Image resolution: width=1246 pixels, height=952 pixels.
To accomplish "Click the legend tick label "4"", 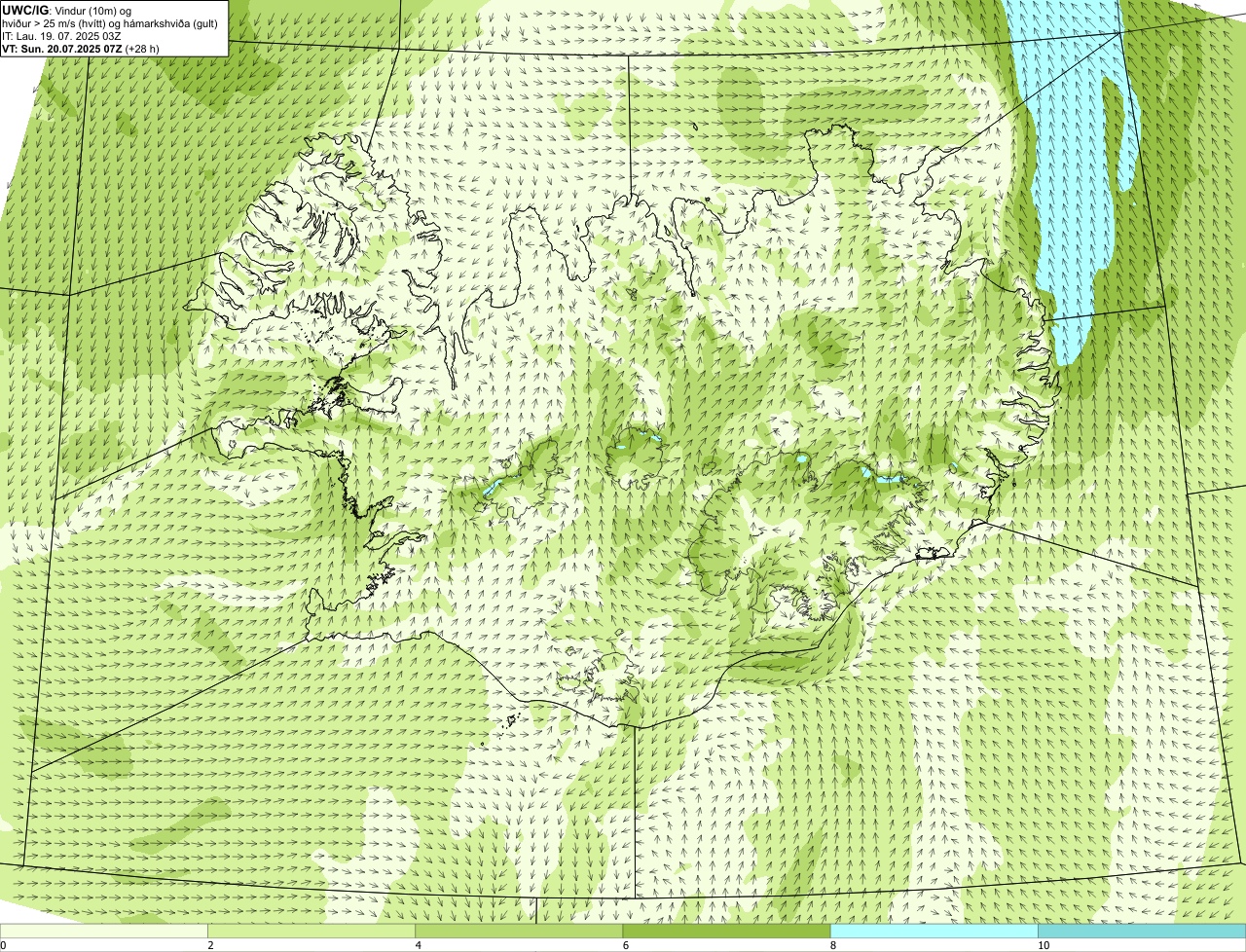I will 418,945.
